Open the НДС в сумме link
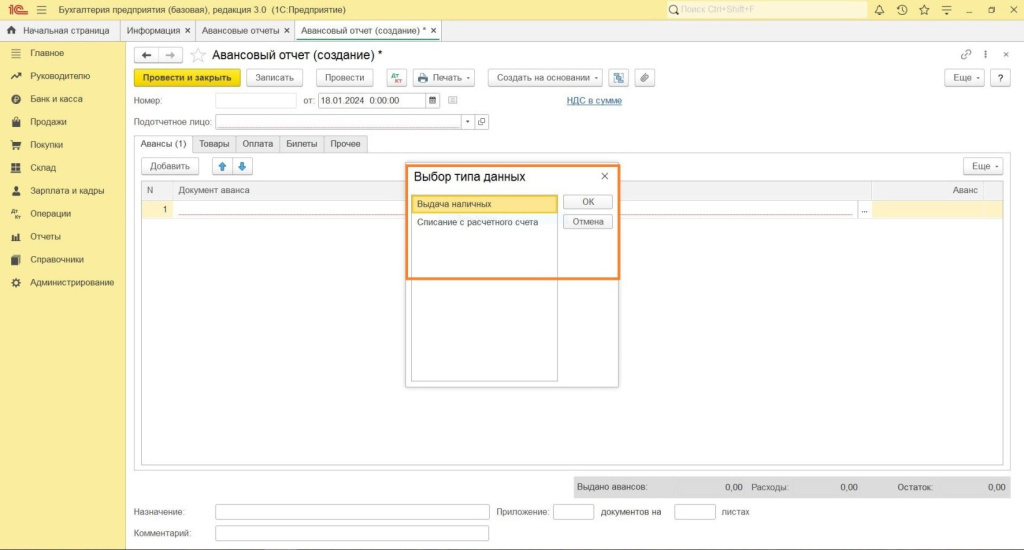Viewport: 1024px width, 550px height. pos(594,101)
